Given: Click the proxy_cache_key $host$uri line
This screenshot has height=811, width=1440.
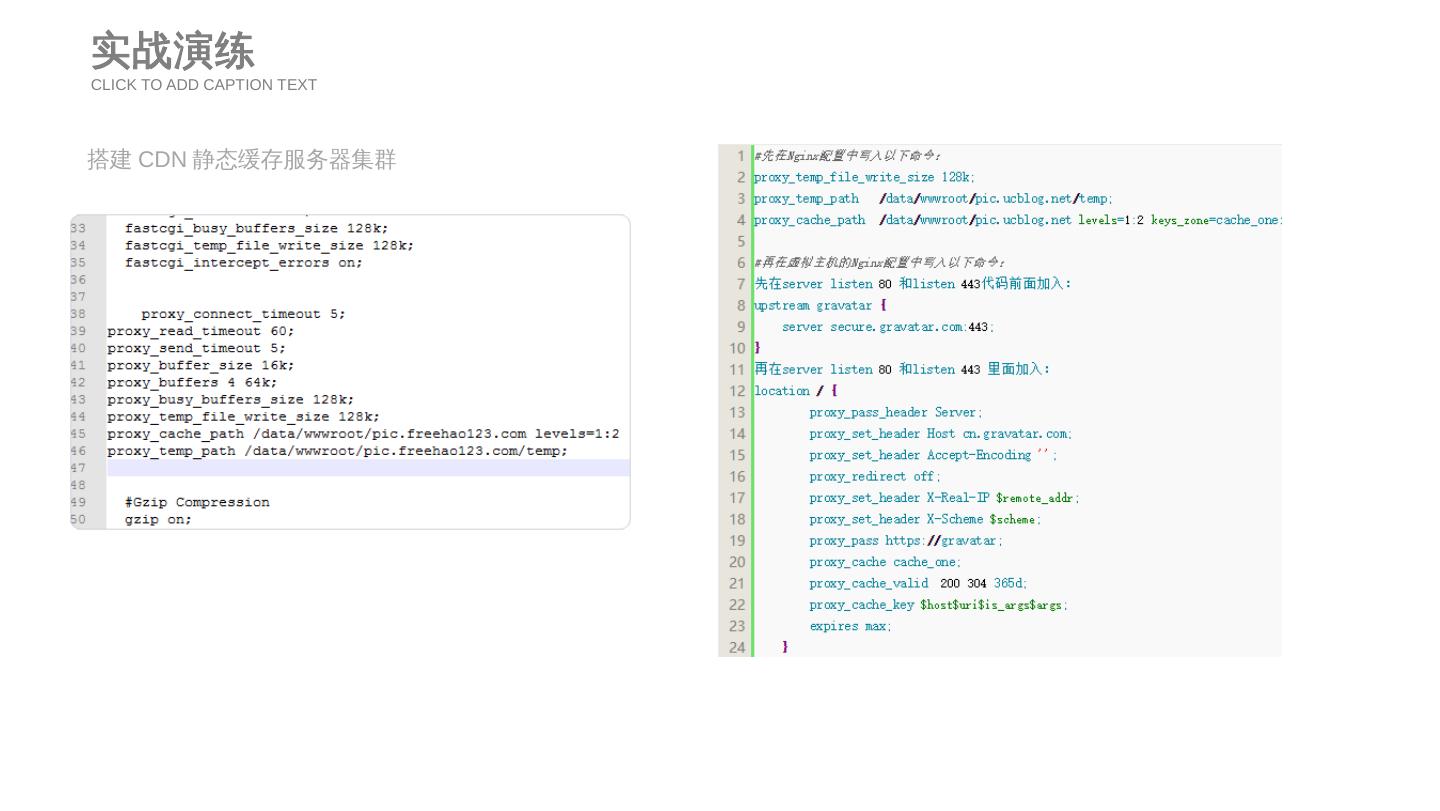Looking at the screenshot, I should coord(938,605).
